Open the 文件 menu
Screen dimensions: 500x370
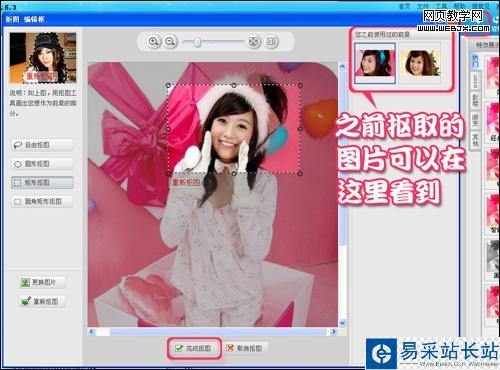click(423, 6)
